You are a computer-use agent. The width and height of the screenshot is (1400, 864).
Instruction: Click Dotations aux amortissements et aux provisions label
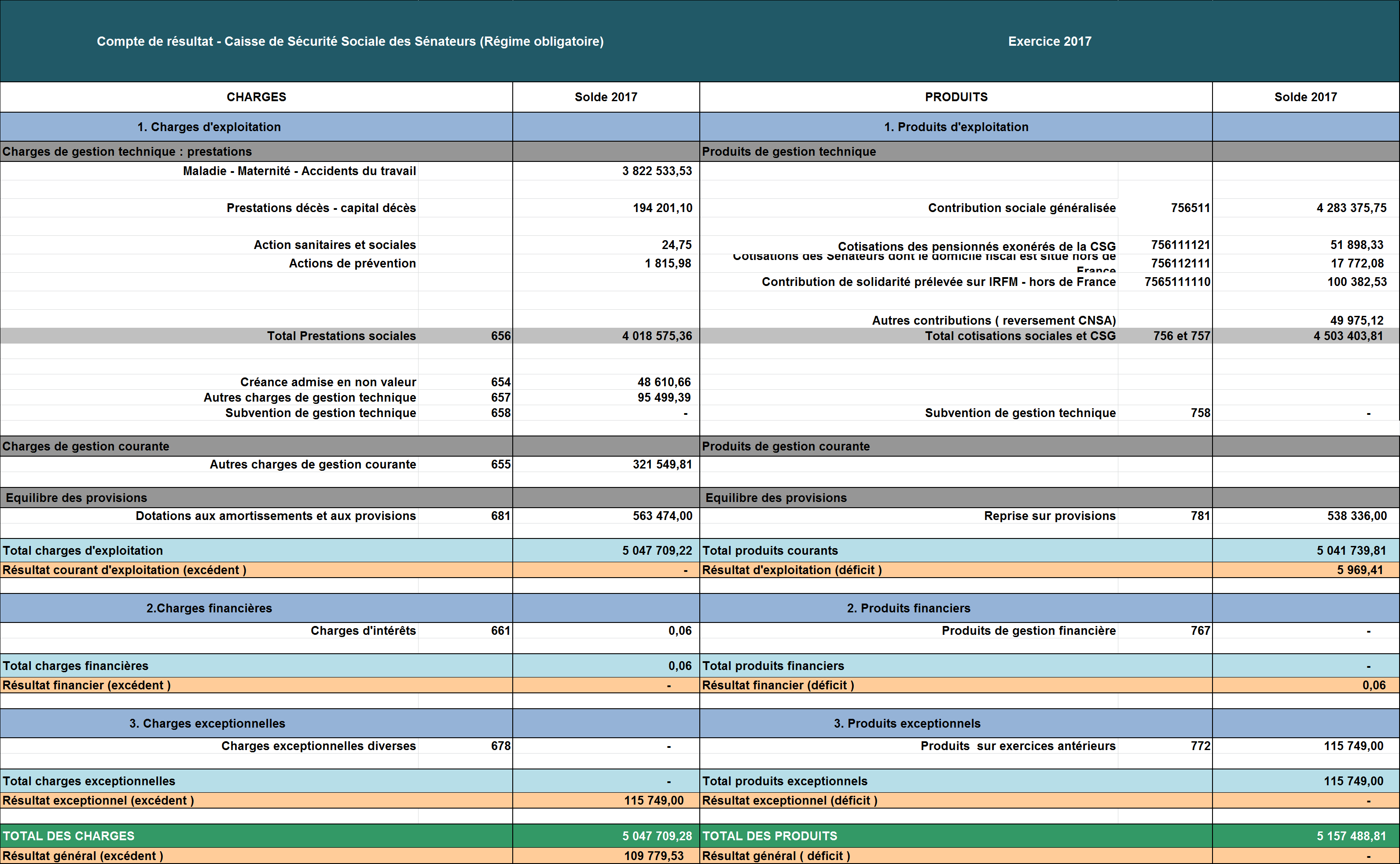pyautogui.click(x=276, y=516)
